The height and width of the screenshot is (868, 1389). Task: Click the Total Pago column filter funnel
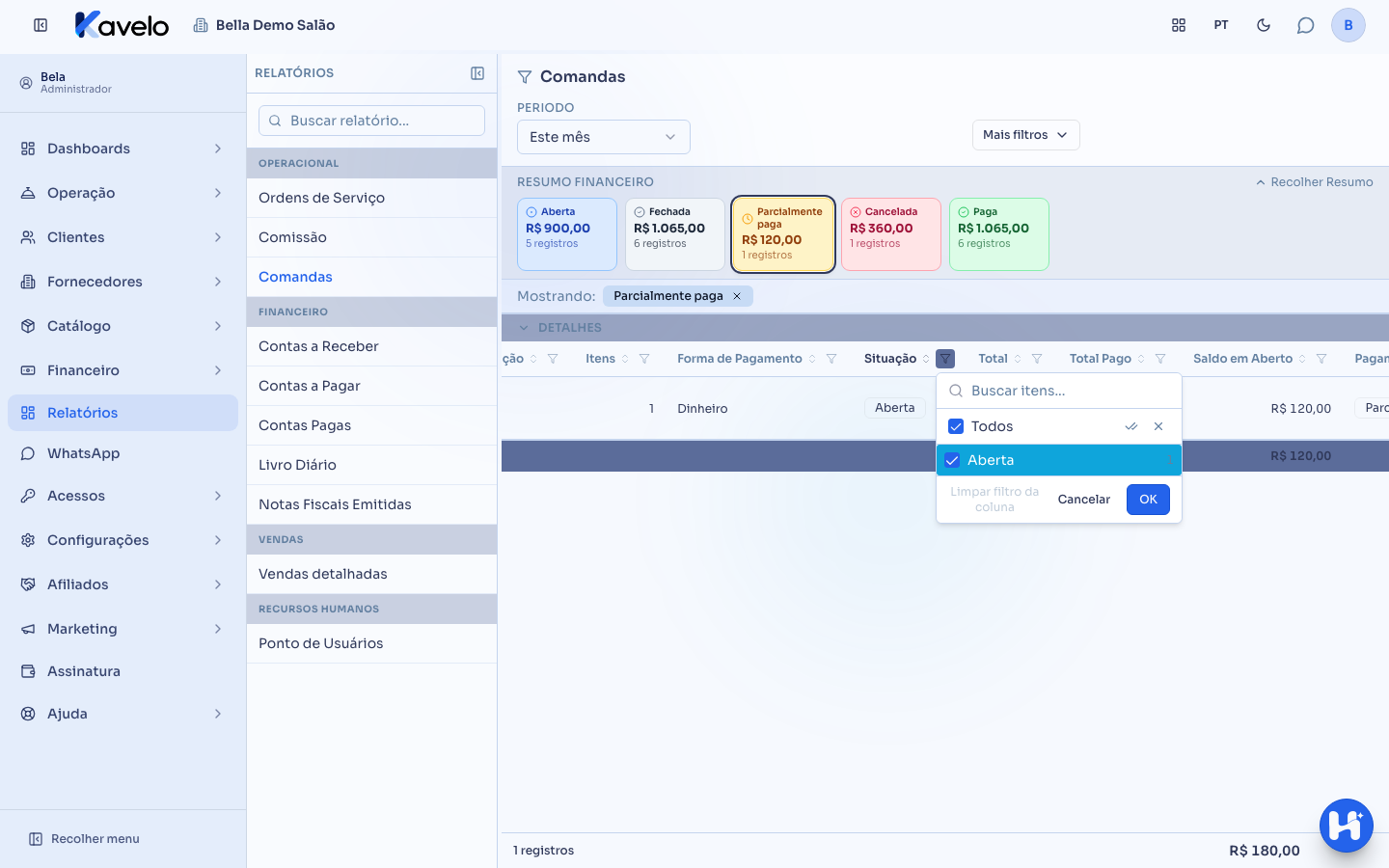1160,359
